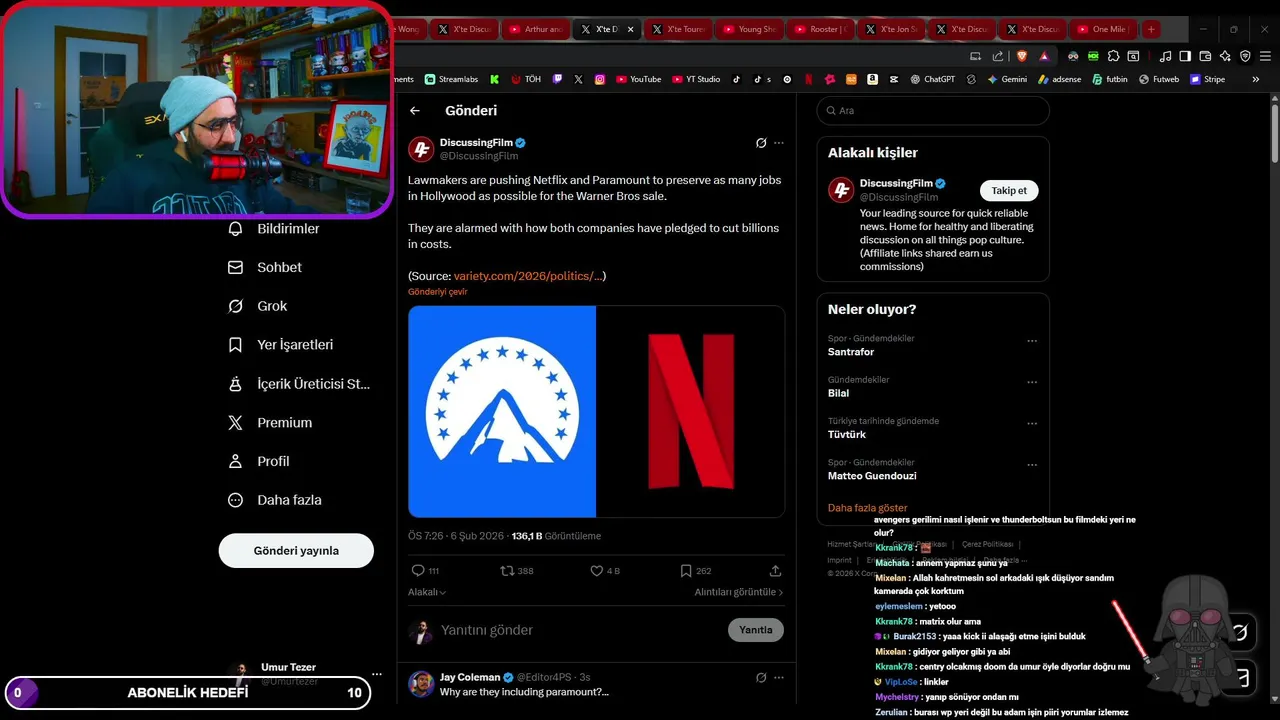
Task: Open more options on DiscussingFilm post
Action: coord(779,143)
